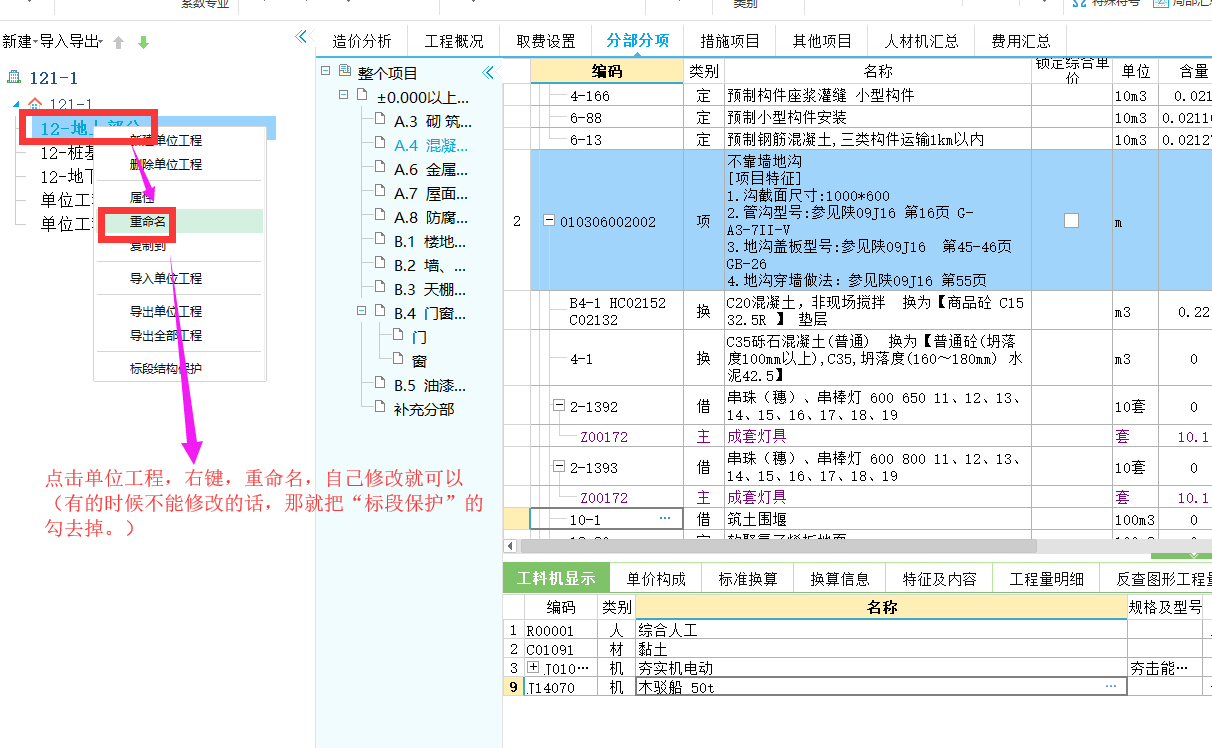Screen dimensions: 1212x748
Task: Switch to the 工程概况 tab
Action: pyautogui.click(x=454, y=41)
